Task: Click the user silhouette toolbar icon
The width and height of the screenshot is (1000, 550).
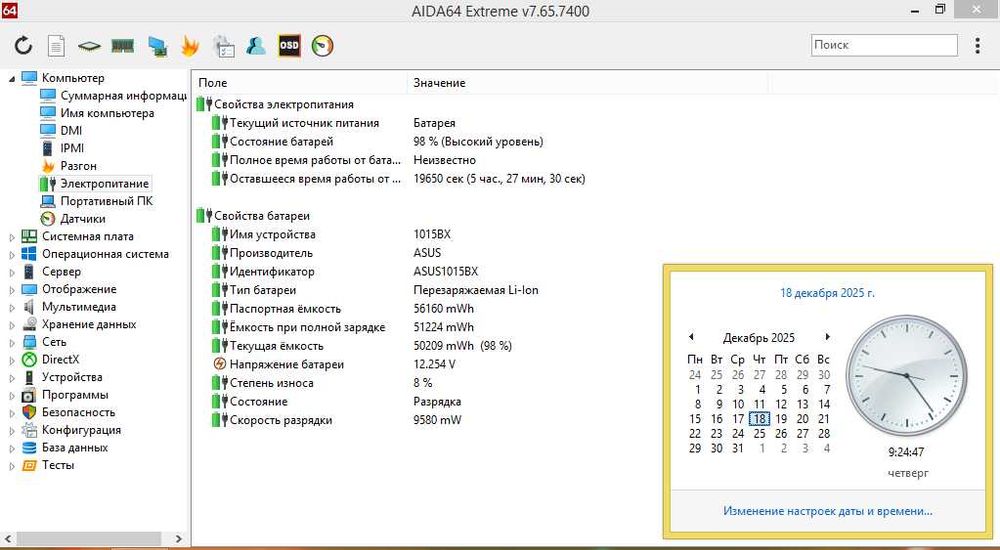Action: tap(256, 45)
